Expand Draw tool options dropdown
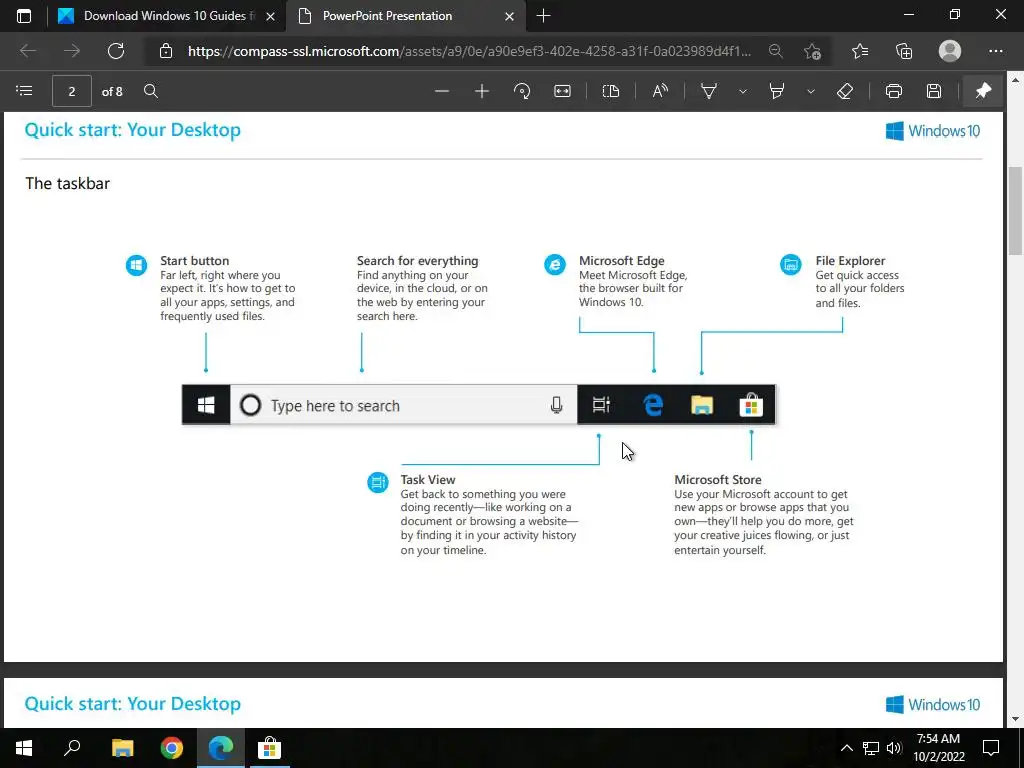 coord(743,91)
